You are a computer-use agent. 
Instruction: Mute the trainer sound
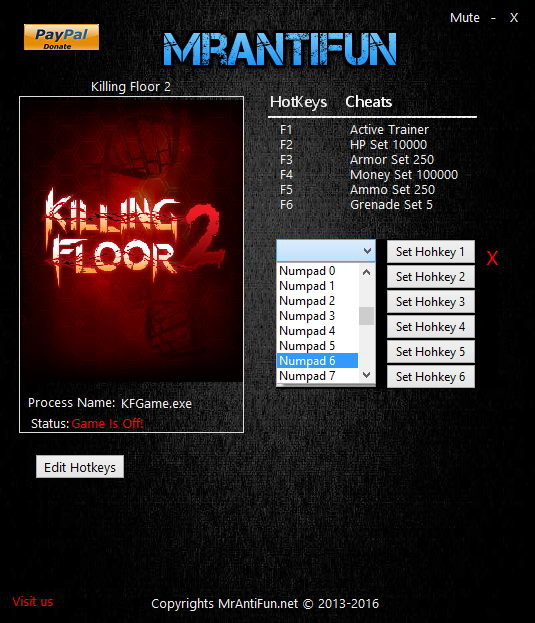pyautogui.click(x=464, y=18)
